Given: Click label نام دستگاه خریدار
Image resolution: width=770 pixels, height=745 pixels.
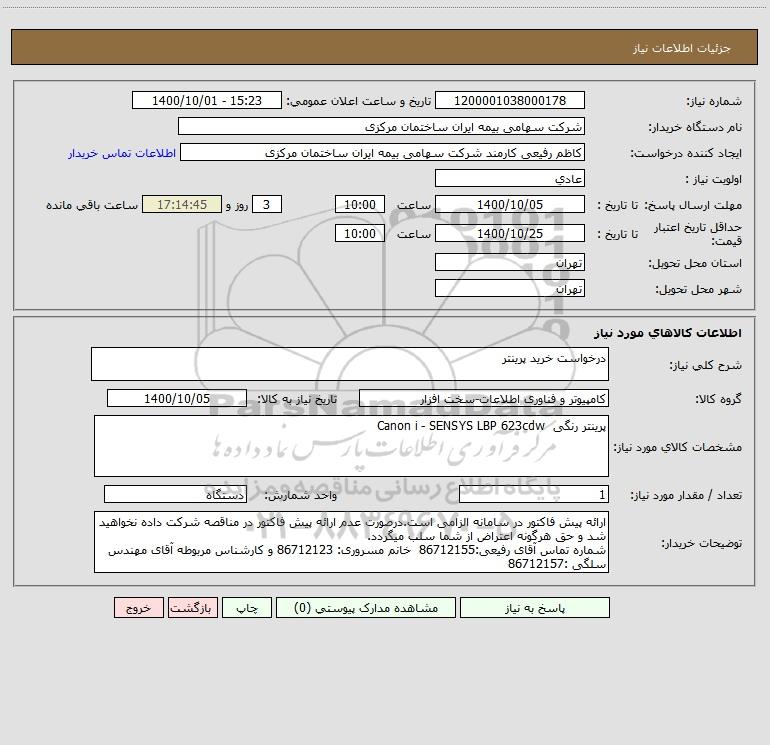Looking at the screenshot, I should coord(695,128).
